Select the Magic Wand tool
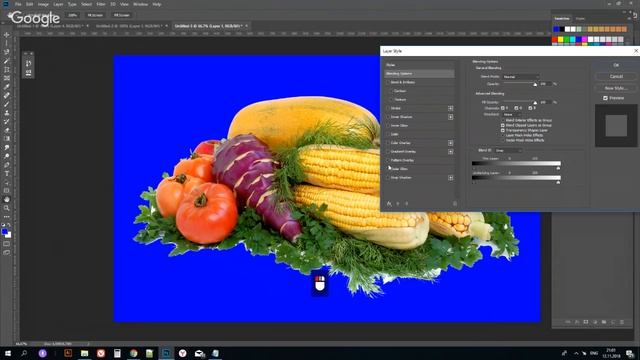This screenshot has width=640, height=360. (x=7, y=61)
